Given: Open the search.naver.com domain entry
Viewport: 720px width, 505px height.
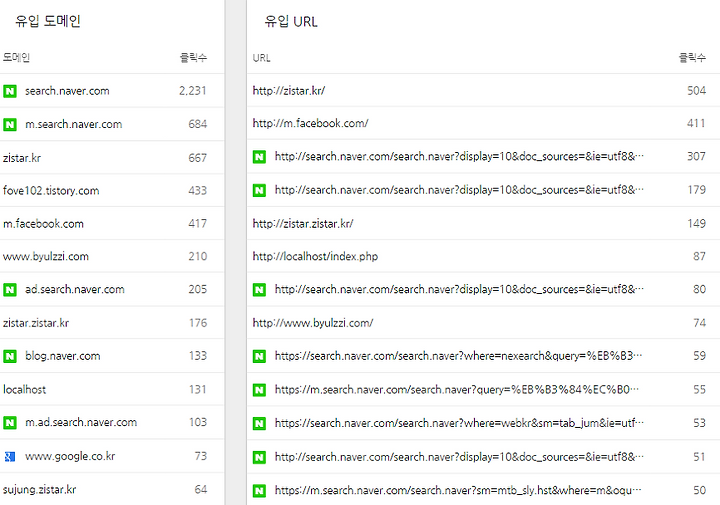Looking at the screenshot, I should (67, 91).
